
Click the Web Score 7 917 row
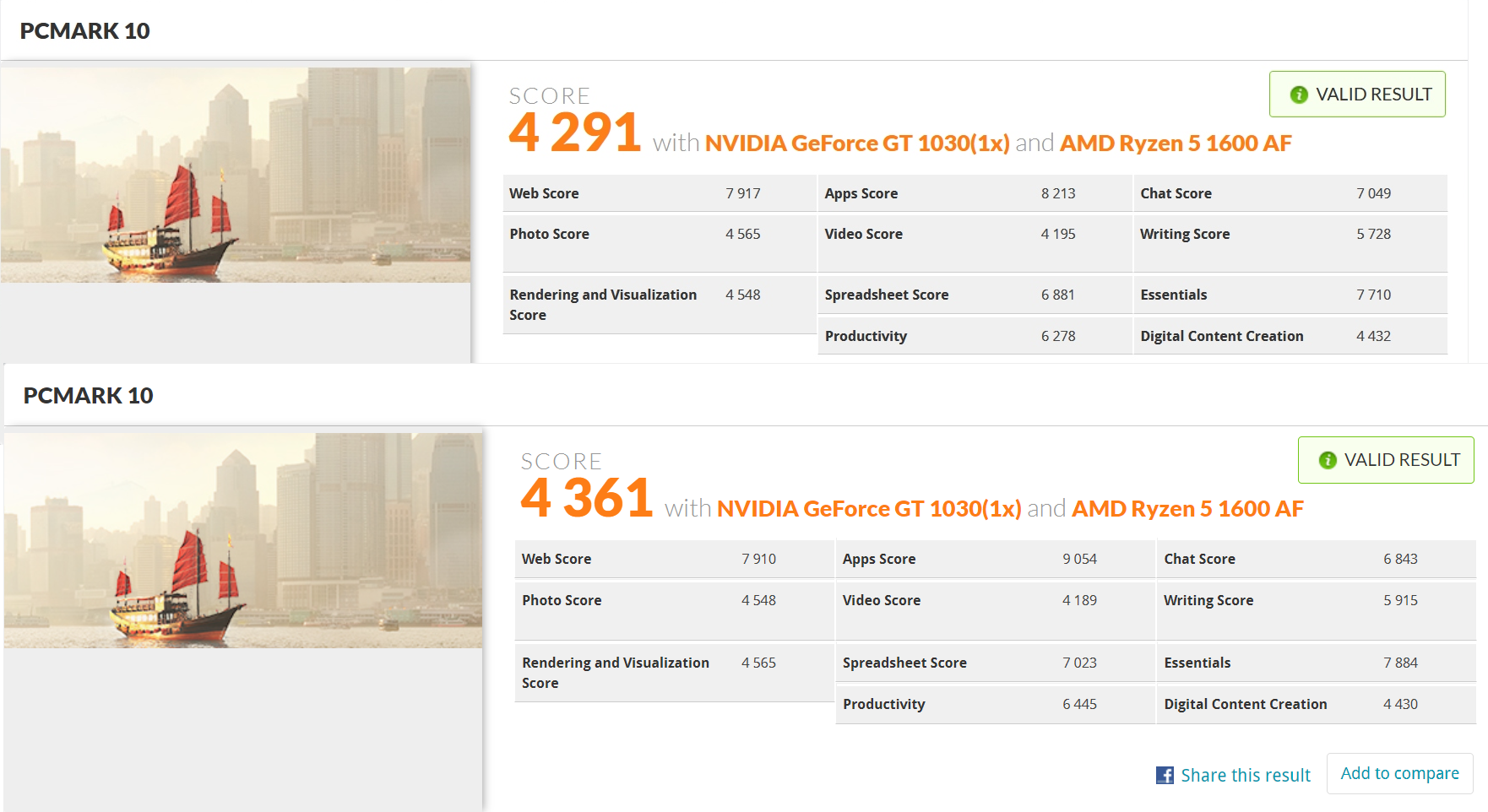(x=659, y=193)
